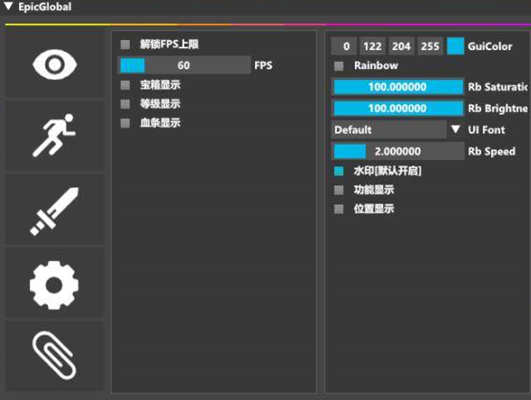This screenshot has width=531, height=400.
Task: Click the UI Font dropdown arrow
Action: point(455,130)
